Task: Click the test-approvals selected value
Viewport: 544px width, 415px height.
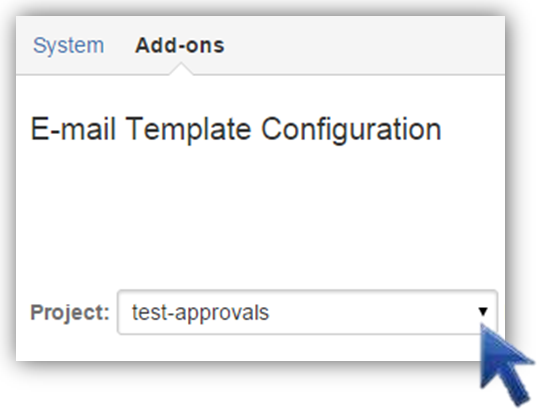Action: [x=201, y=313]
